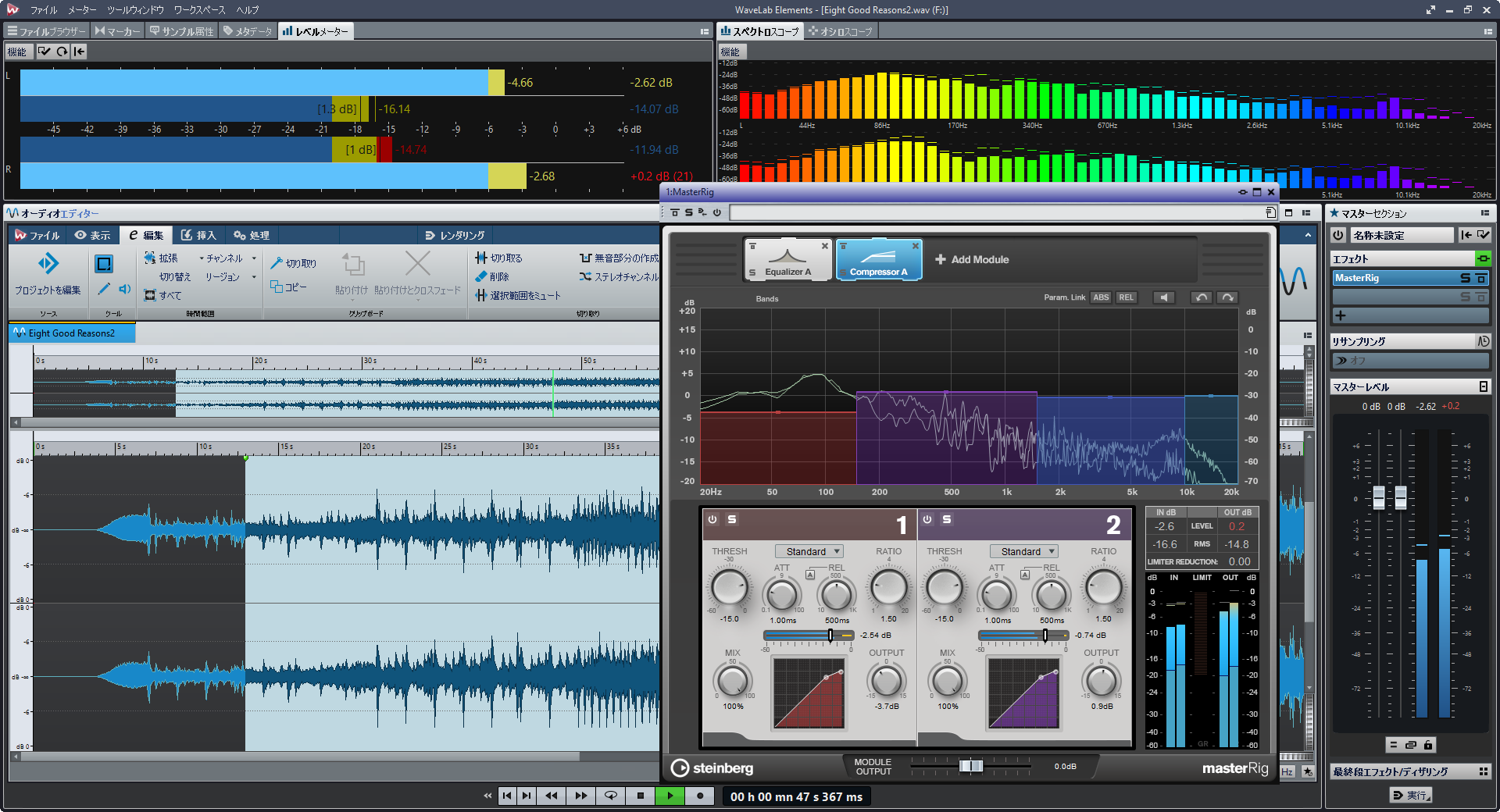Solo compressor band 1

pos(732,519)
